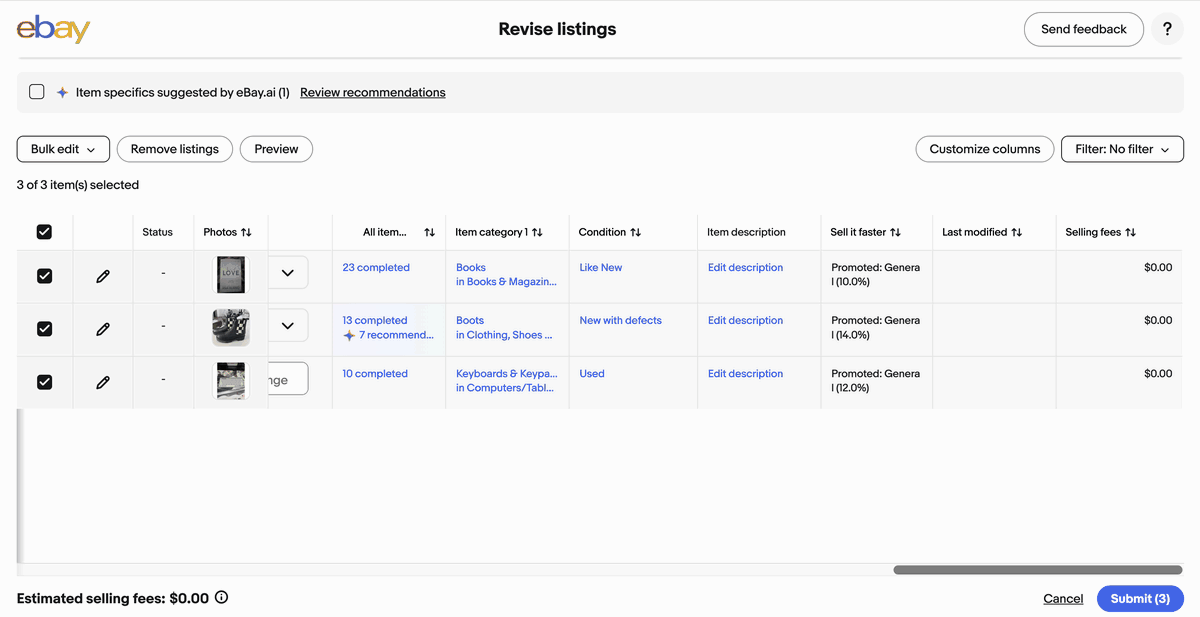Open the Filter: No filter dropdown
1200x617 pixels.
coord(1122,149)
